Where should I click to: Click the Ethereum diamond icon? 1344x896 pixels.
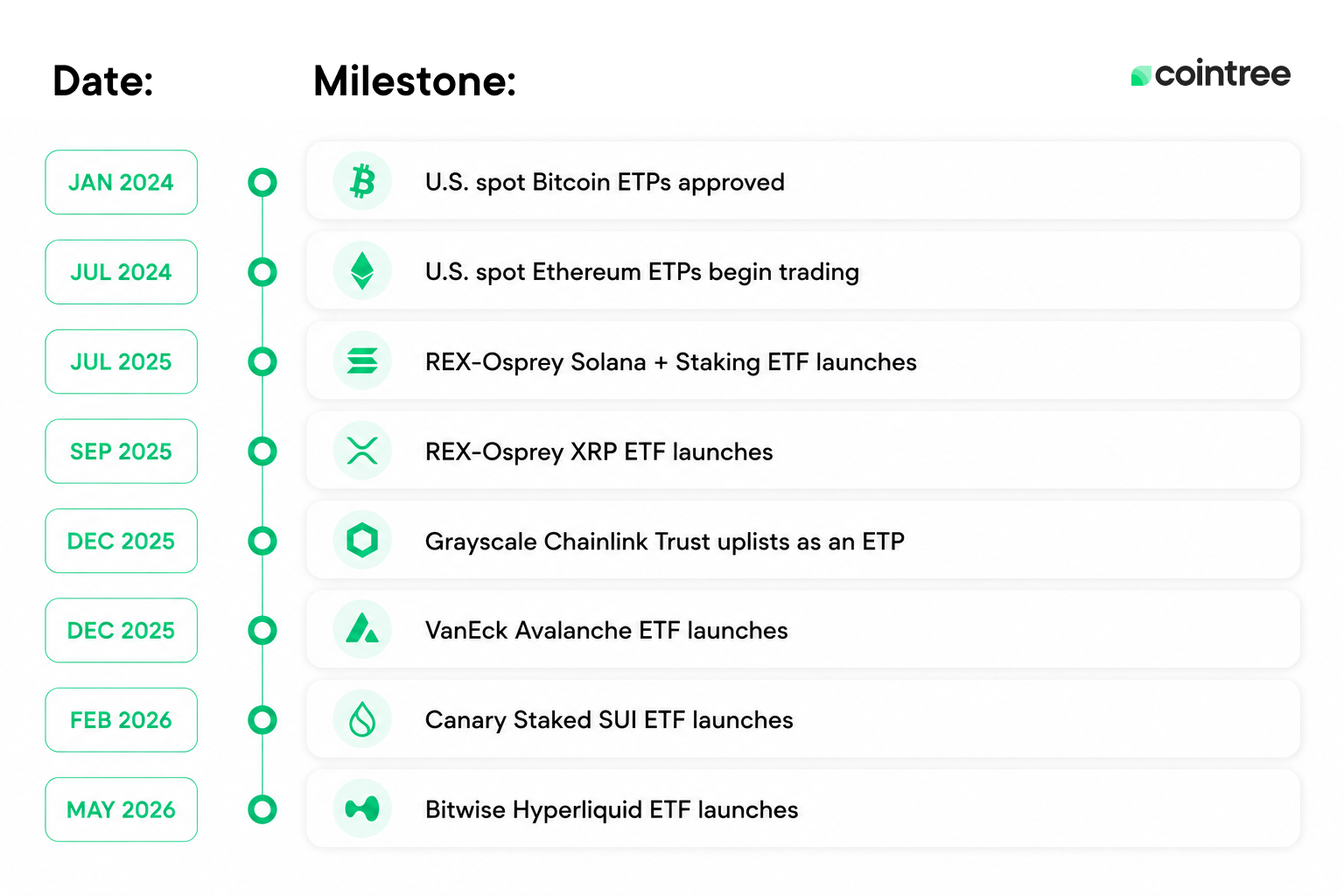pyautogui.click(x=362, y=270)
